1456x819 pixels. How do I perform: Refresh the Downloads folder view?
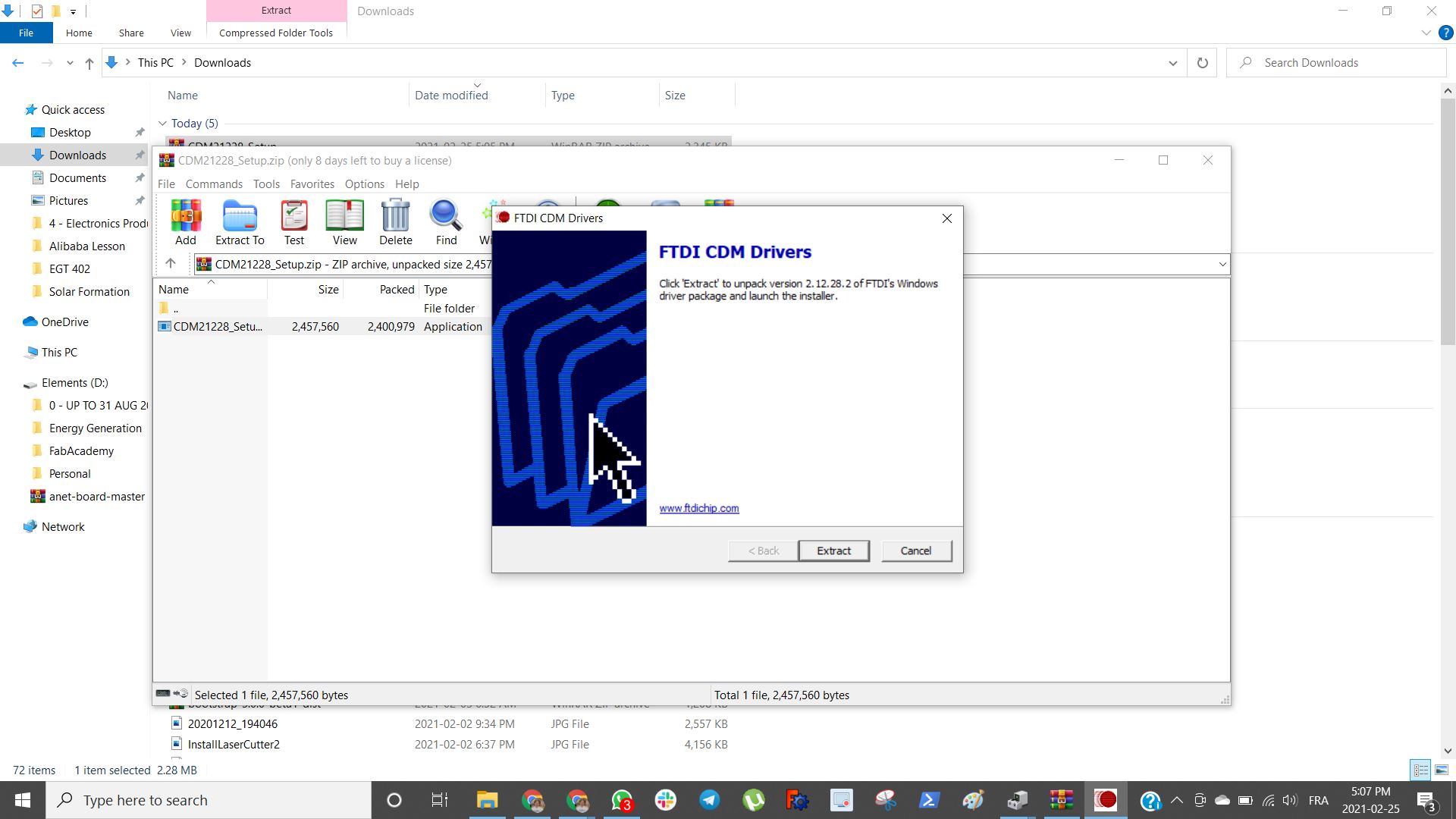(x=1202, y=63)
